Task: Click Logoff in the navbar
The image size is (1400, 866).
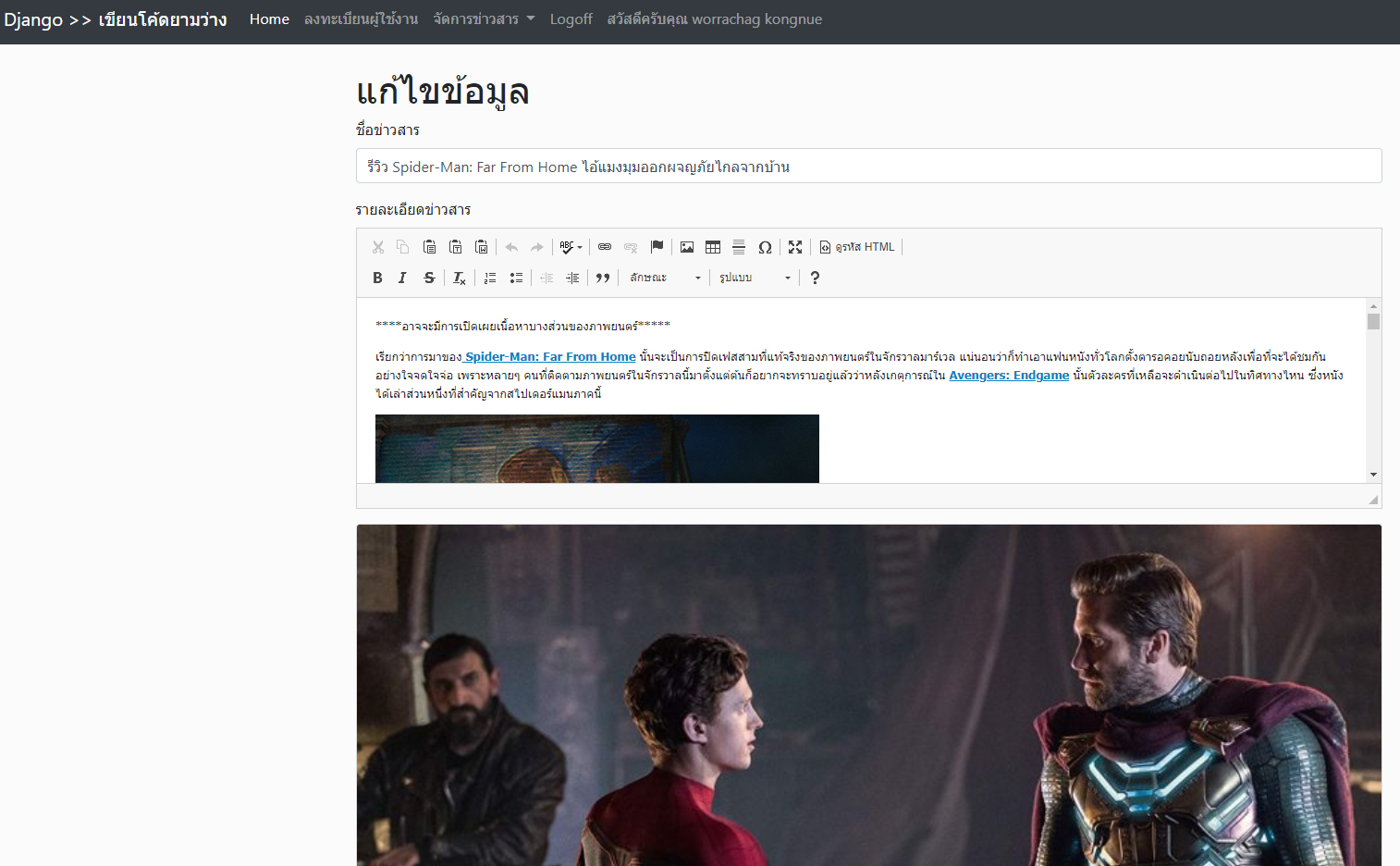Action: pyautogui.click(x=571, y=19)
